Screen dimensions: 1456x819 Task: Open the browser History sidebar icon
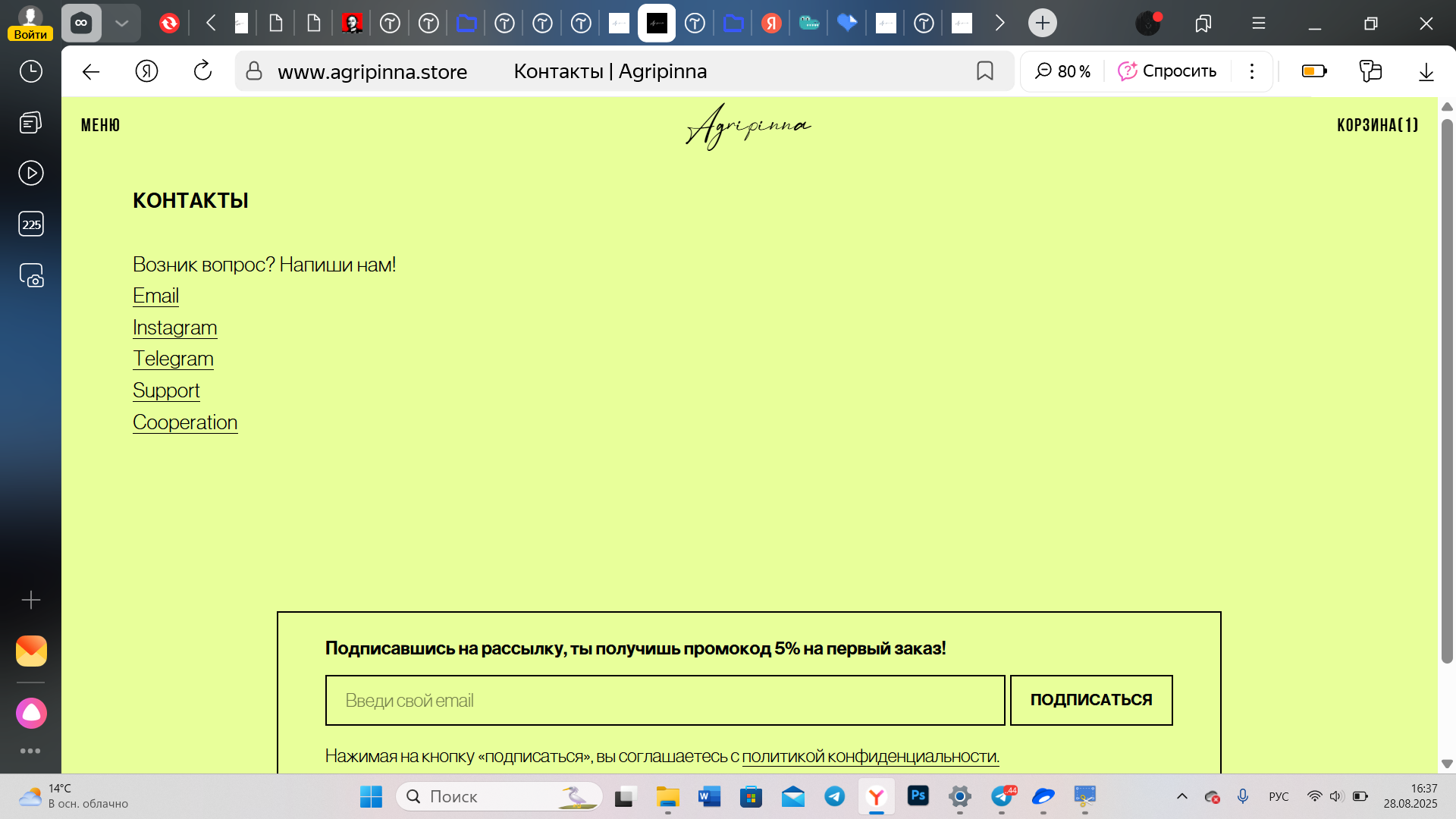31,71
